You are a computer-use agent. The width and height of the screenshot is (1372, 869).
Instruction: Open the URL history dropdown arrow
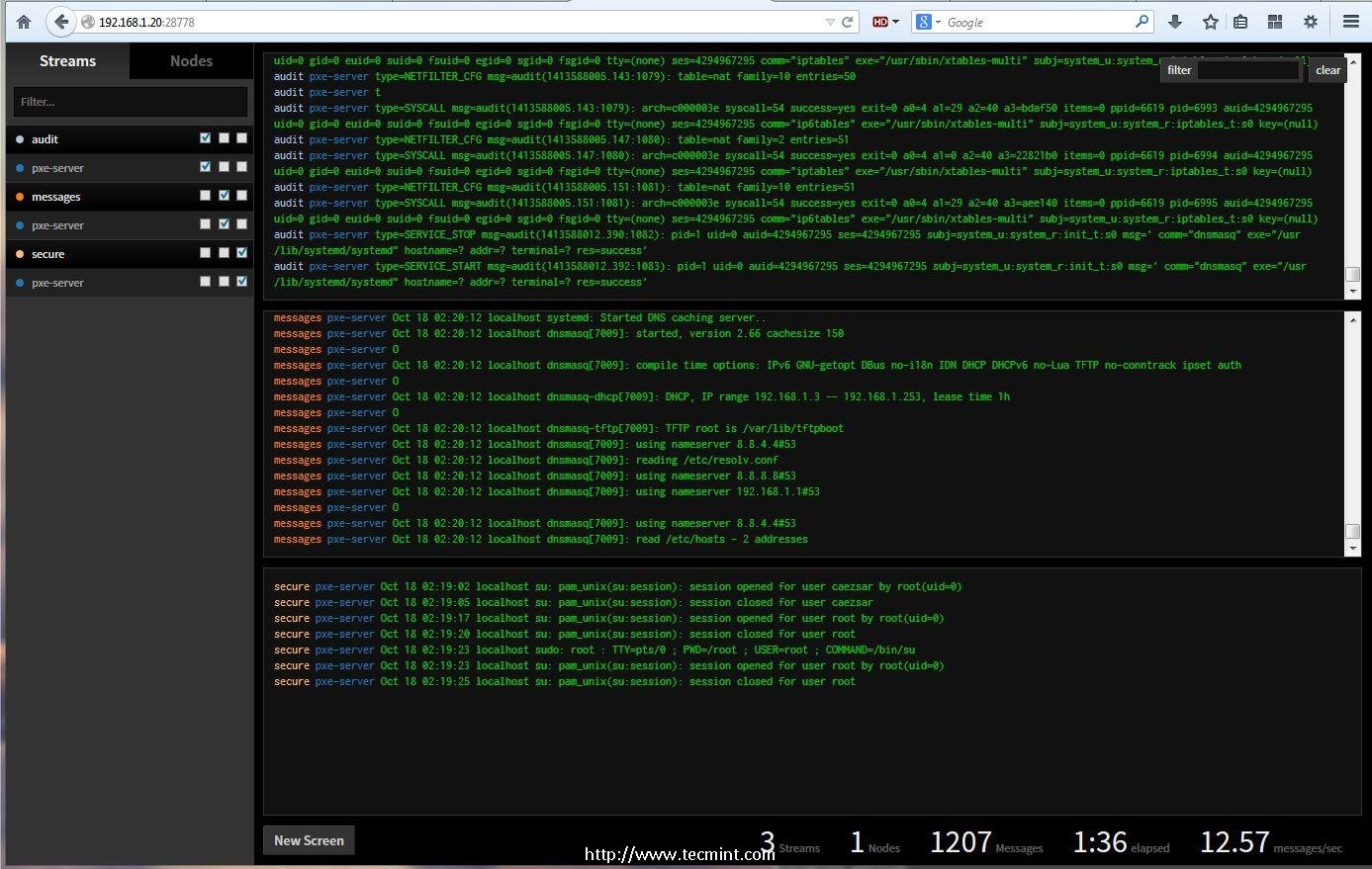[830, 22]
